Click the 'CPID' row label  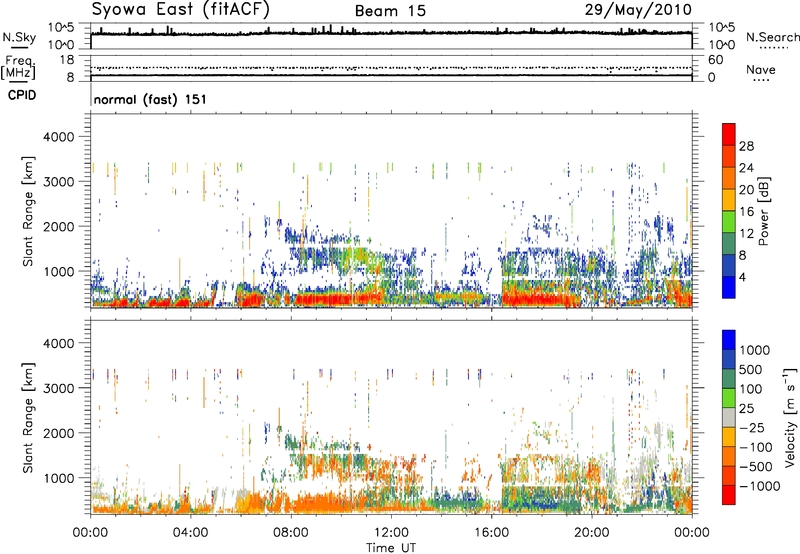click(22, 95)
